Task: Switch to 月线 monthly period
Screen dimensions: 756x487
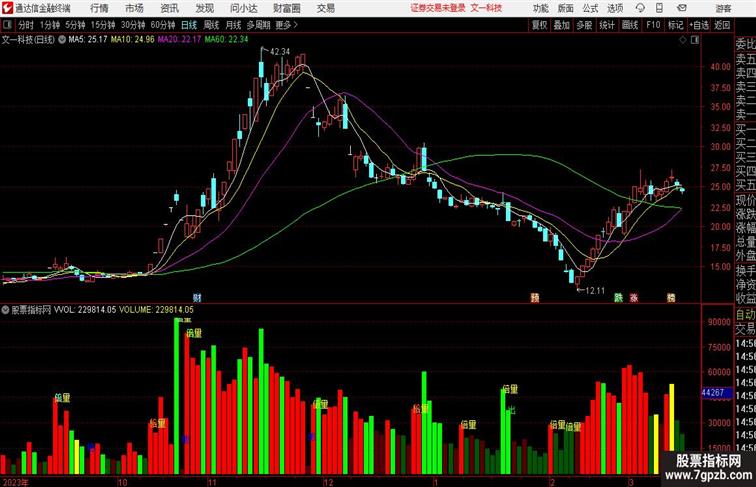Action: click(x=233, y=25)
